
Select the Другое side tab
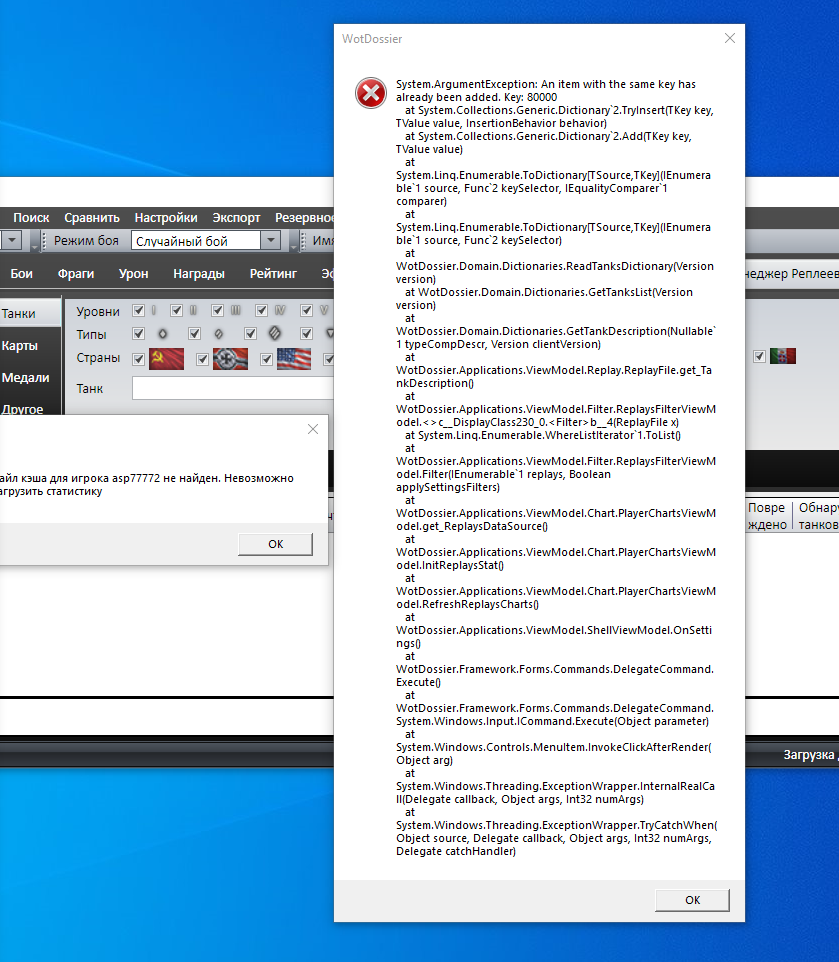(x=30, y=408)
